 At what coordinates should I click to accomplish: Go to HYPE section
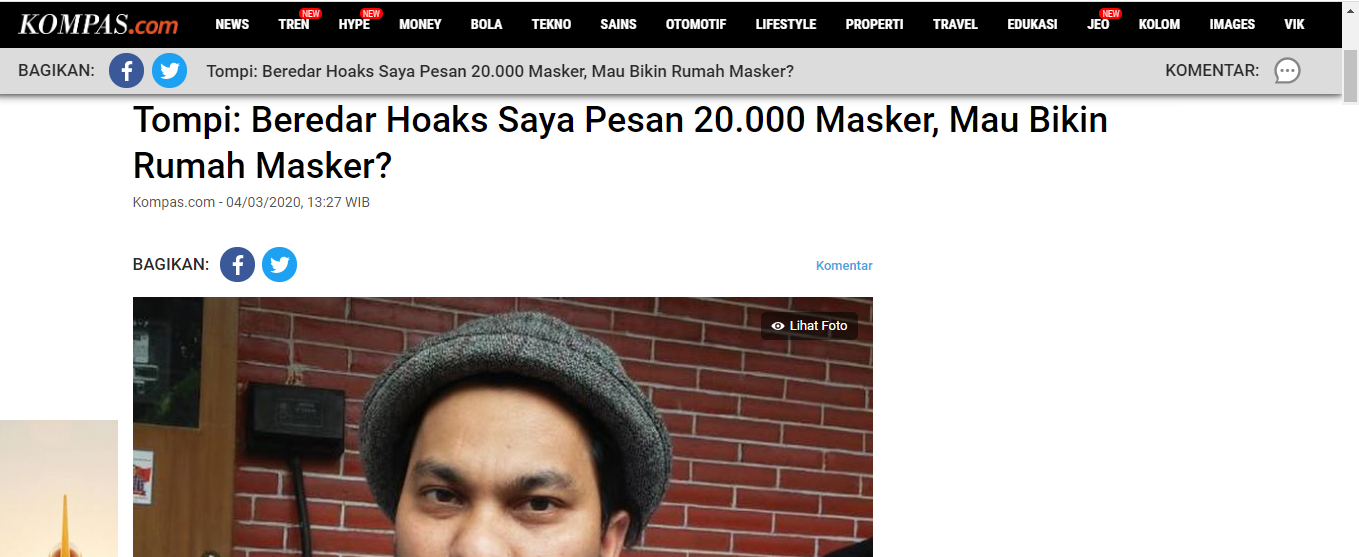354,25
